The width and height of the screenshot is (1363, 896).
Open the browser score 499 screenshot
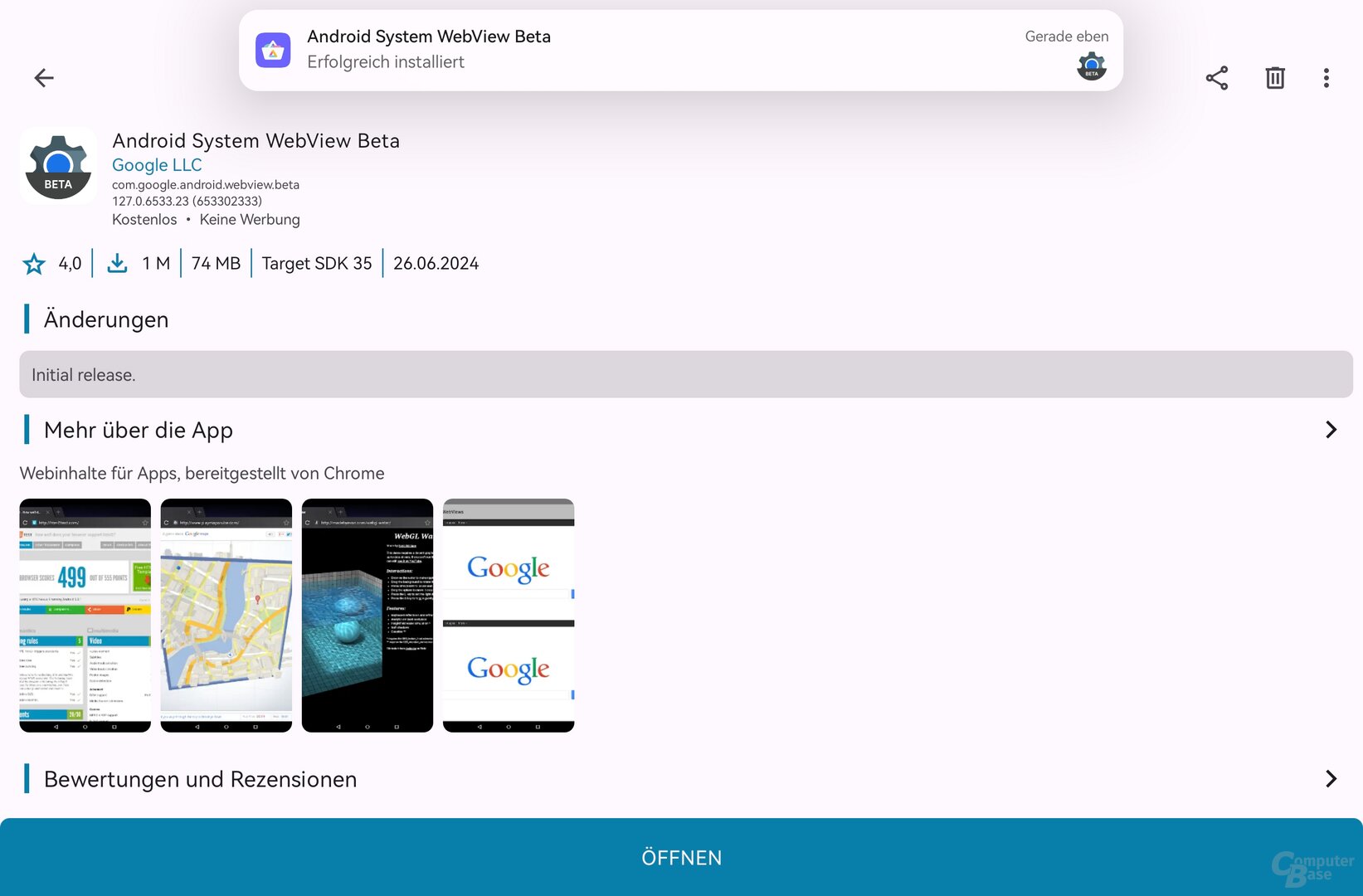coord(85,616)
